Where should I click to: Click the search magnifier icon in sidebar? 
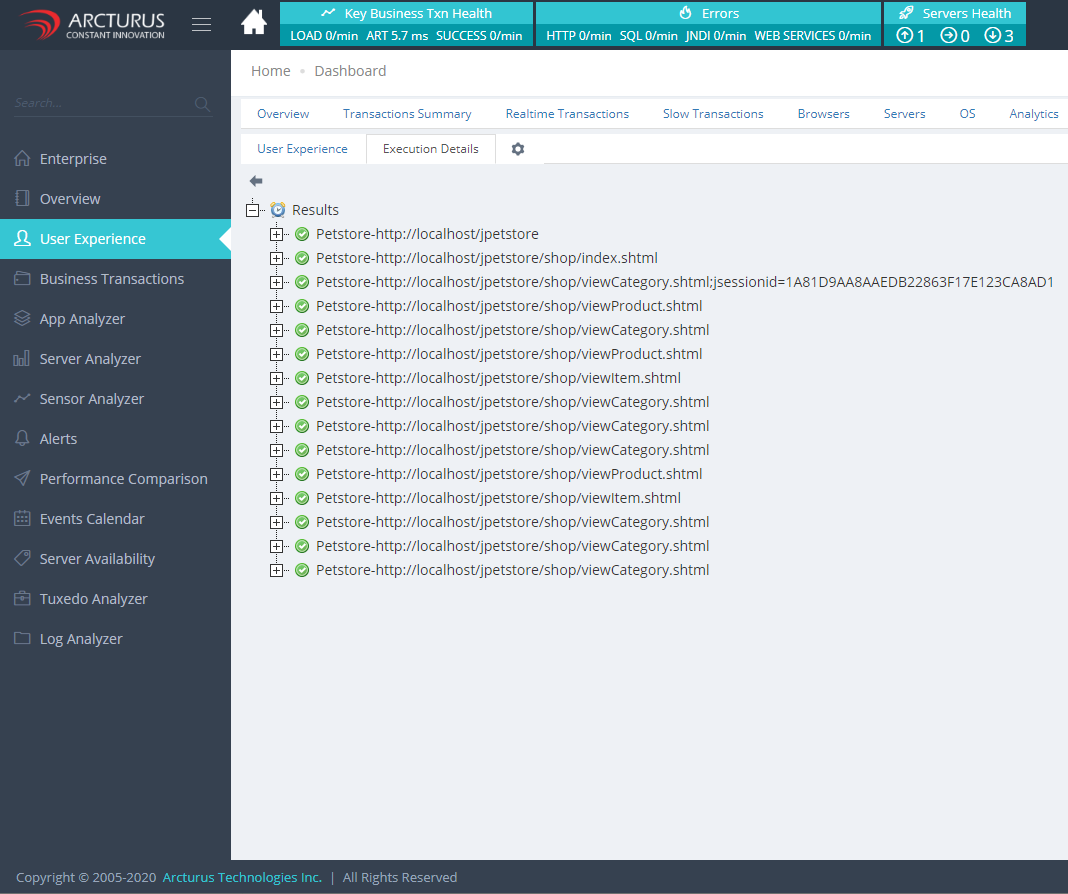pos(202,104)
